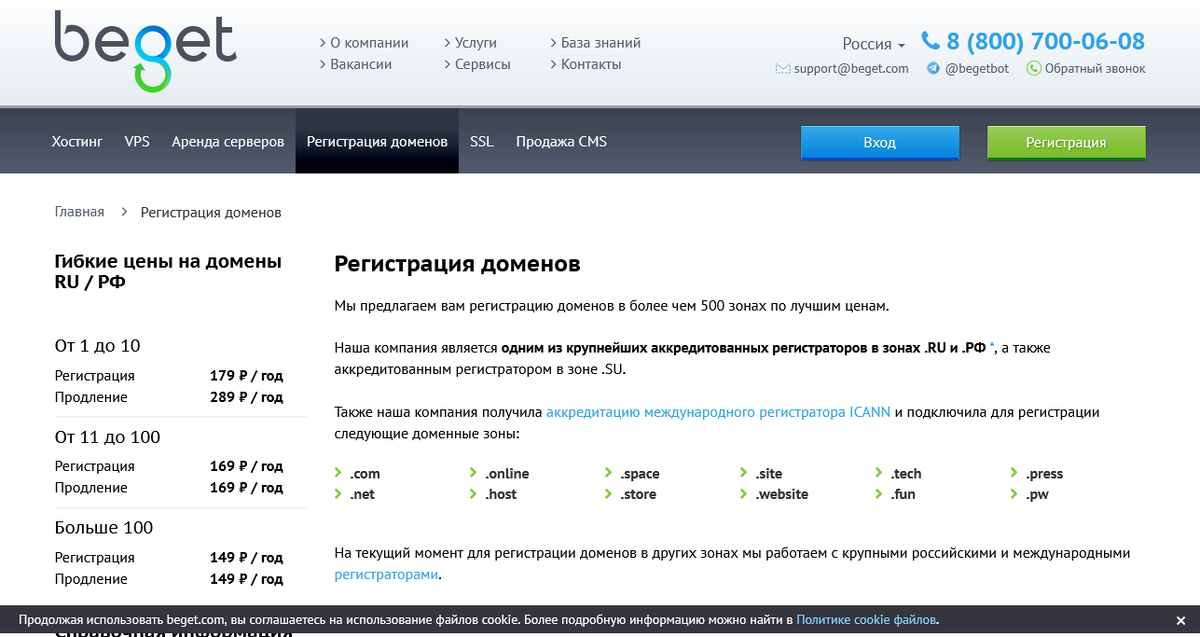Click the green arrow before .com zone
1200x637 pixels.
(338, 473)
